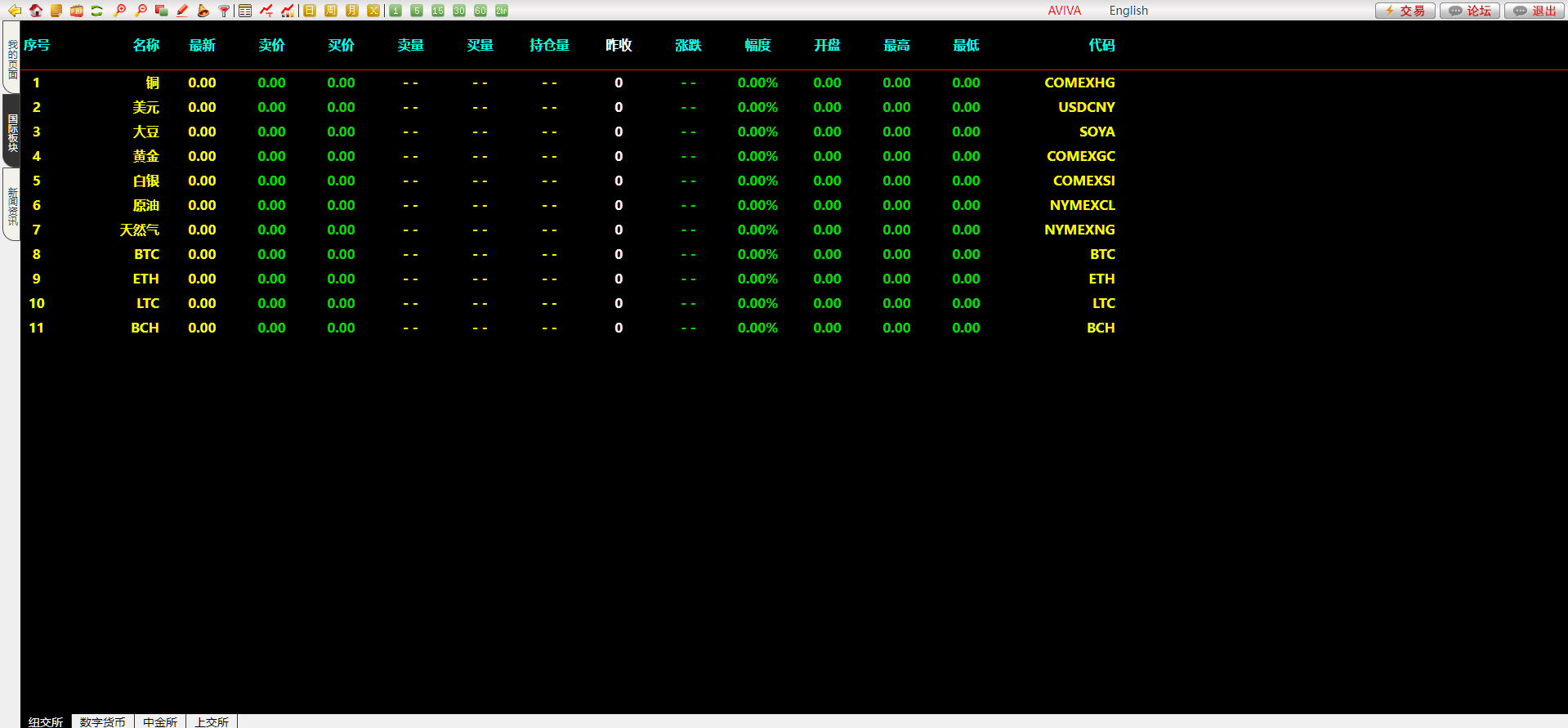Switch to daily 日 period

[310, 11]
